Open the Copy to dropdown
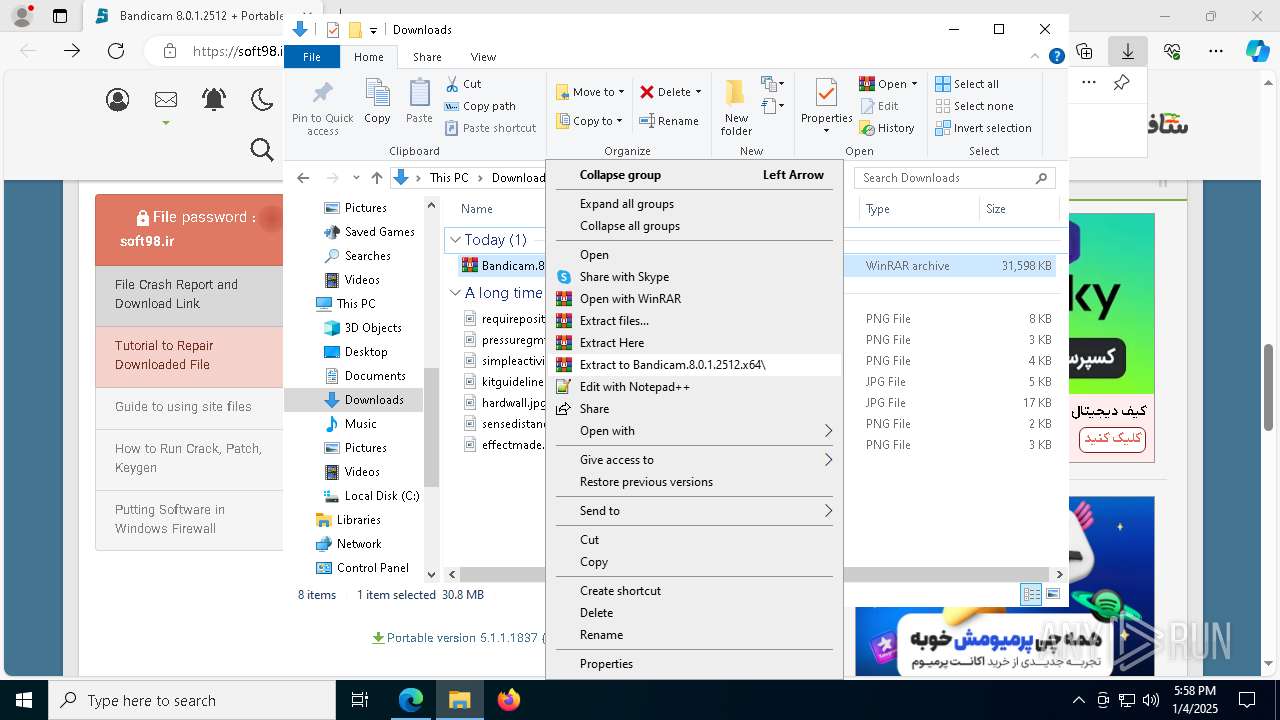1280x720 pixels. pos(591,121)
